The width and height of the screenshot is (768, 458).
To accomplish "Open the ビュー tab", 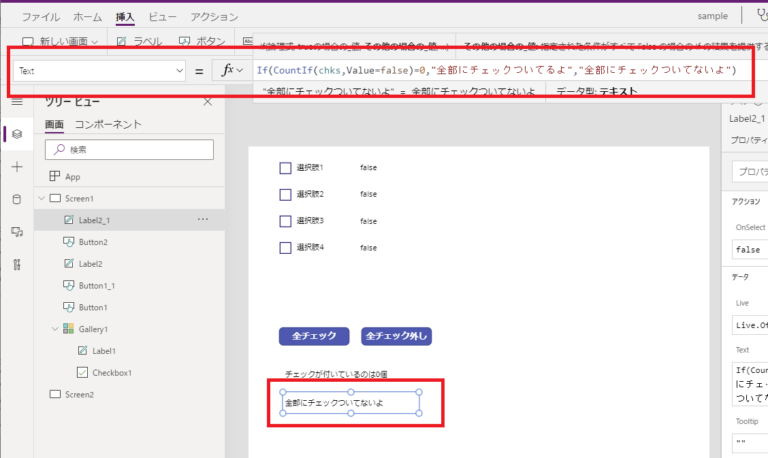I will point(162,17).
